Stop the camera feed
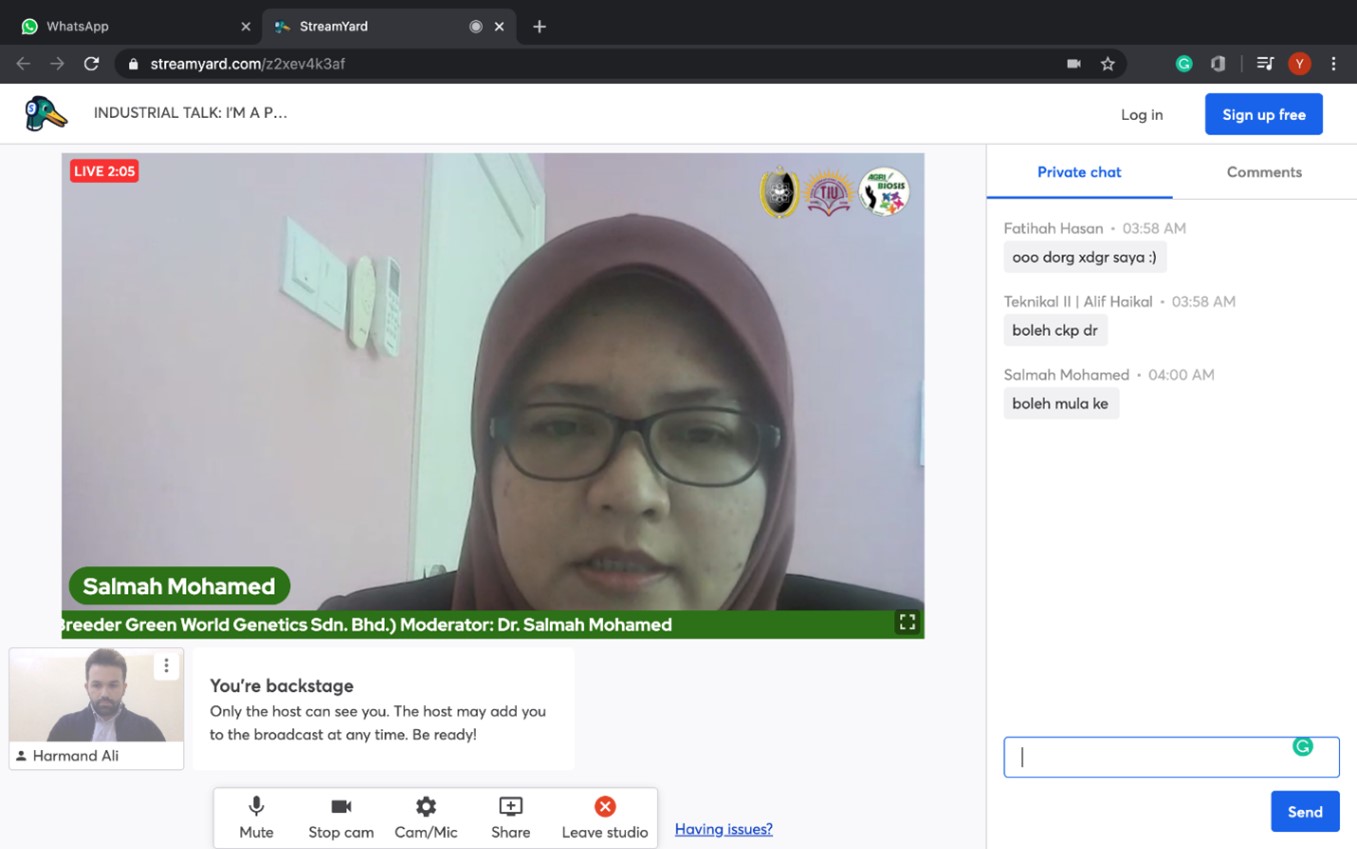1357x849 pixels. pyautogui.click(x=340, y=817)
